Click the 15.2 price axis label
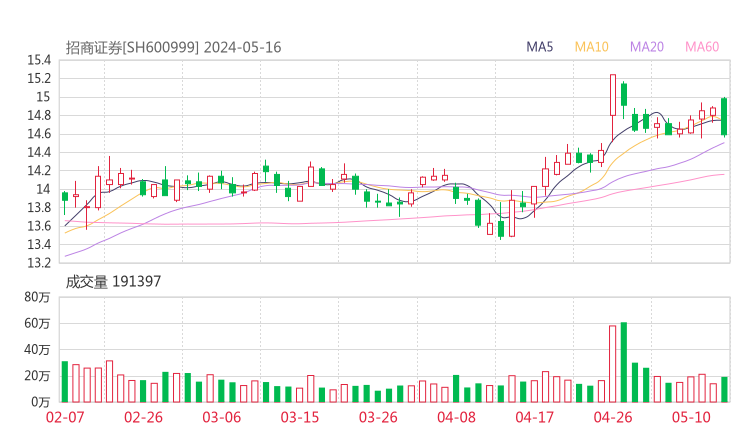The image size is (740, 440). tap(39, 78)
